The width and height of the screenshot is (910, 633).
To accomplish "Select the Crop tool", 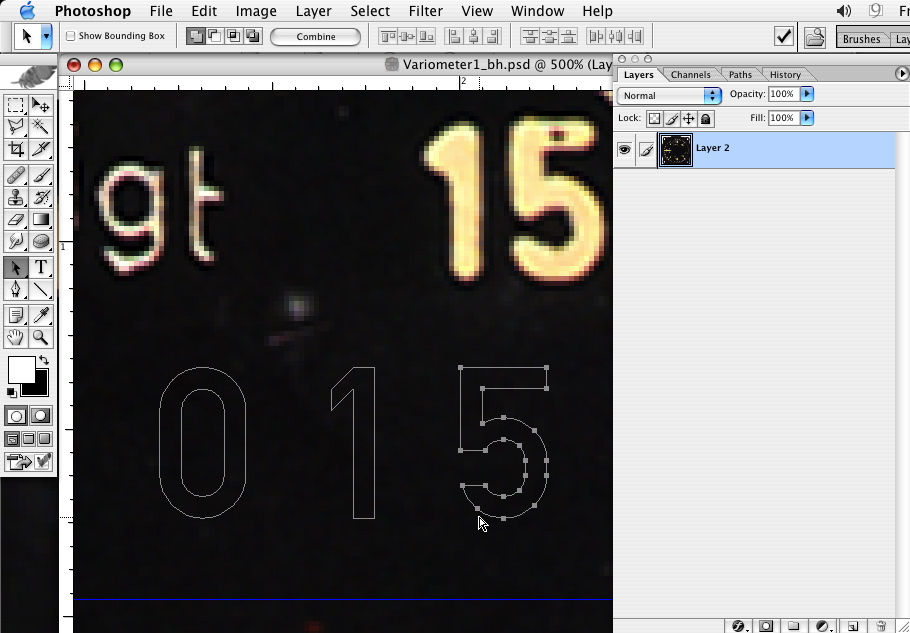I will [x=16, y=149].
